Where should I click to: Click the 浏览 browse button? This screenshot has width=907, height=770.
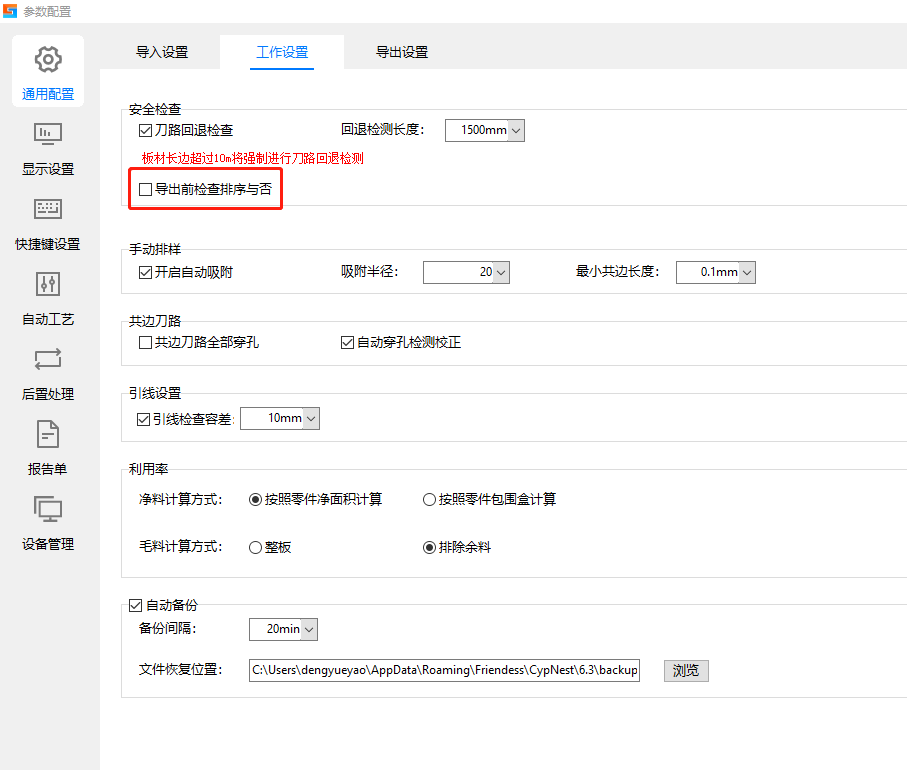pyautogui.click(x=685, y=670)
